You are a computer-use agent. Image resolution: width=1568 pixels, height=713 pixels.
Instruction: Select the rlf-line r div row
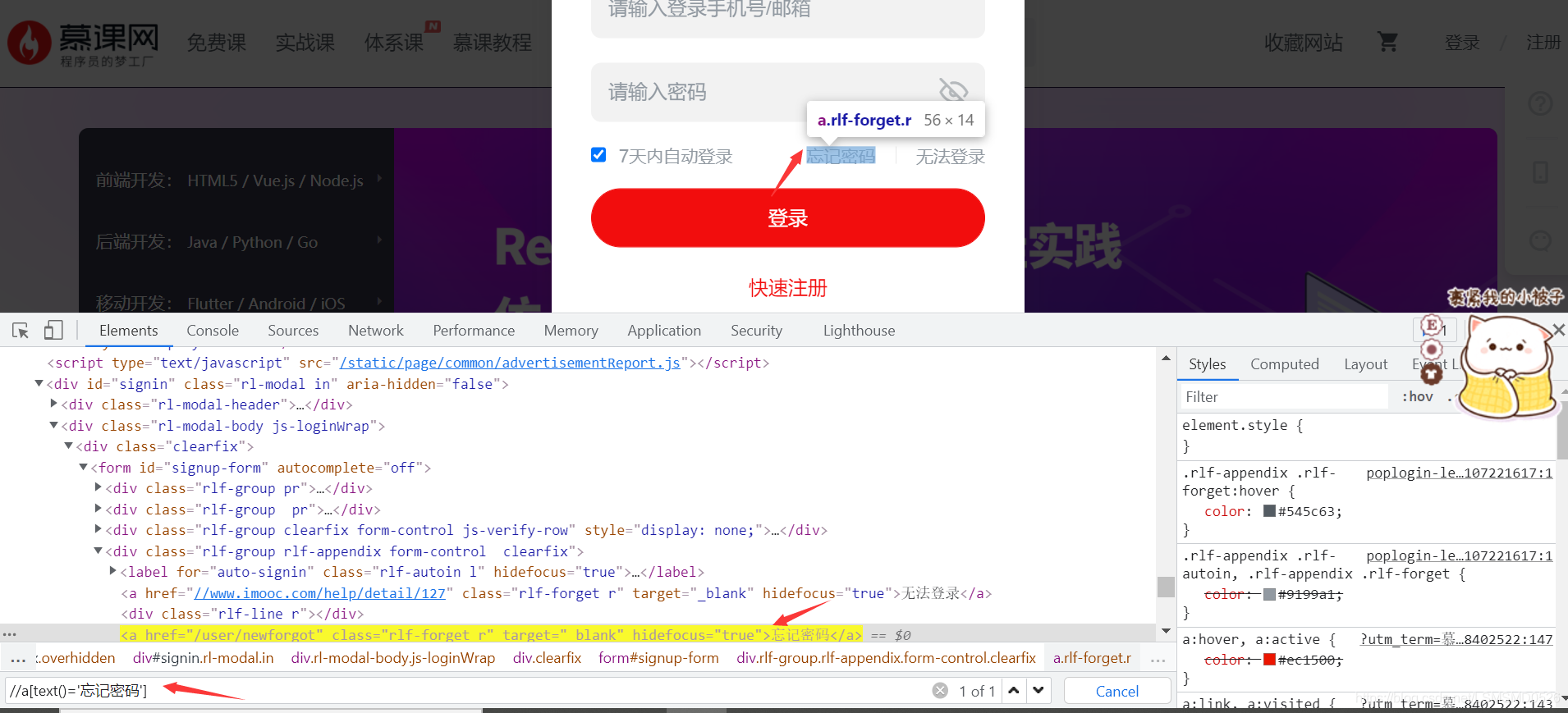point(243,614)
